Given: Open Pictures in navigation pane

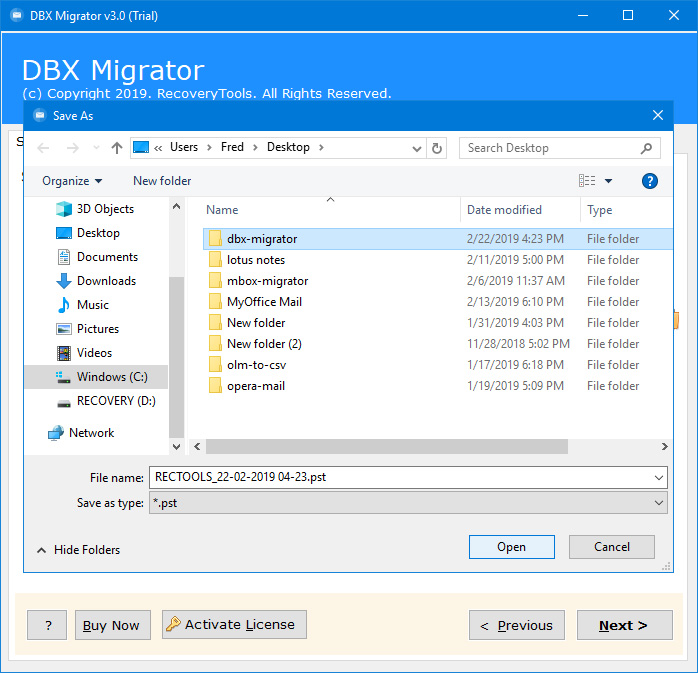Looking at the screenshot, I should (87, 329).
